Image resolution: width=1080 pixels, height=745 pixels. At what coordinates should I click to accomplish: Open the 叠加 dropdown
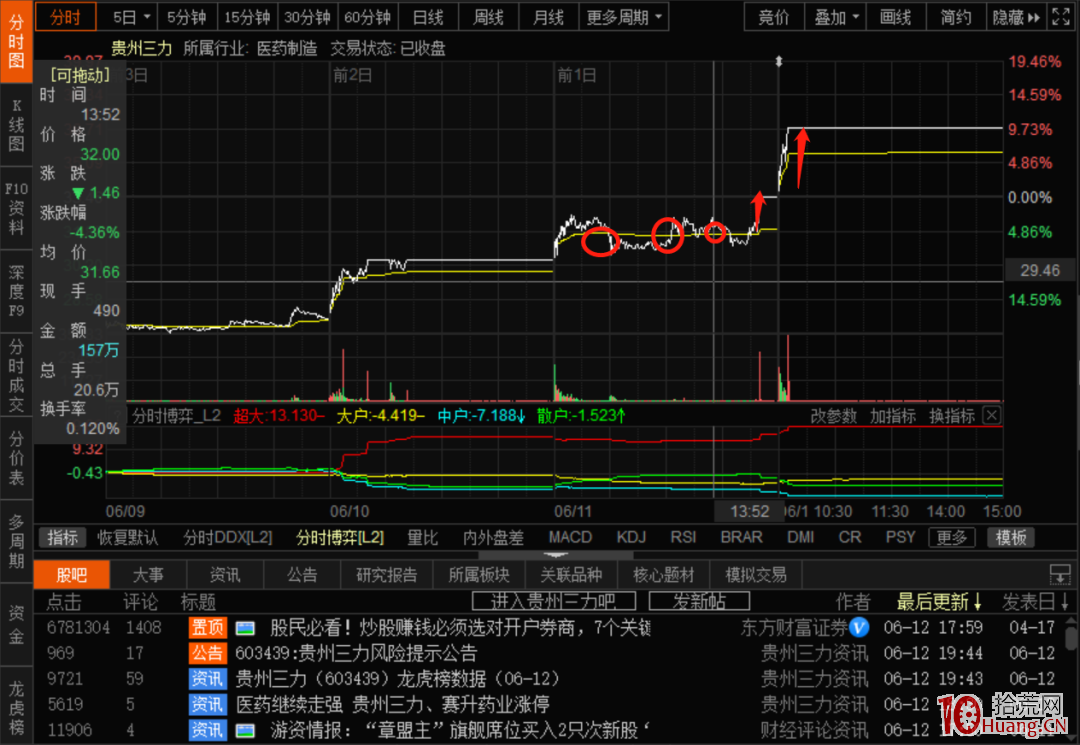pyautogui.click(x=837, y=17)
